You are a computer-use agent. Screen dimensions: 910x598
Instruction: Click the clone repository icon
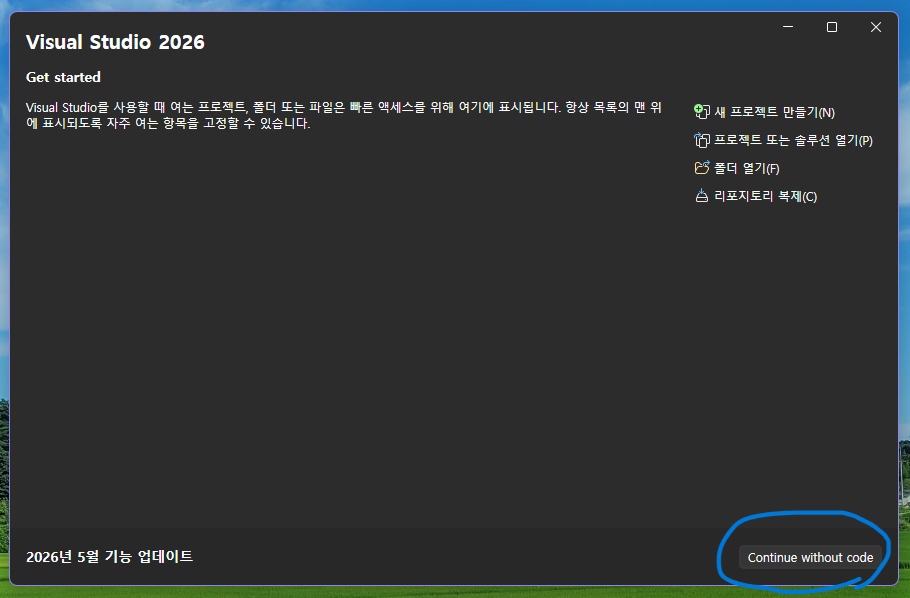[x=702, y=196]
